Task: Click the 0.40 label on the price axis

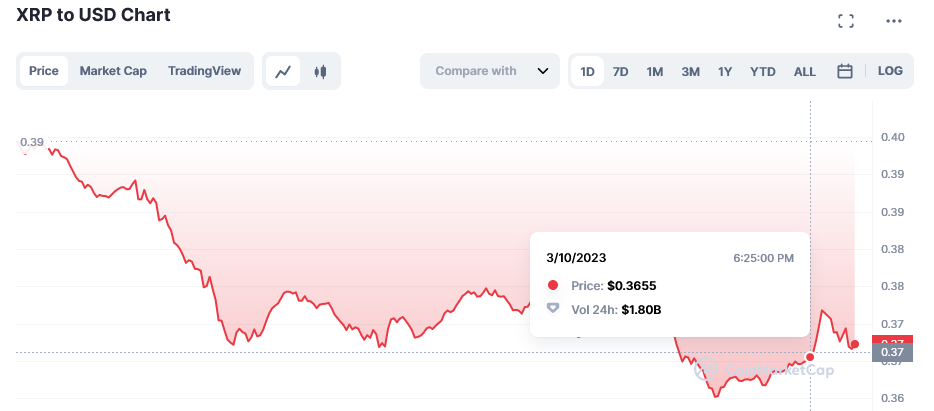Action: pyautogui.click(x=892, y=137)
